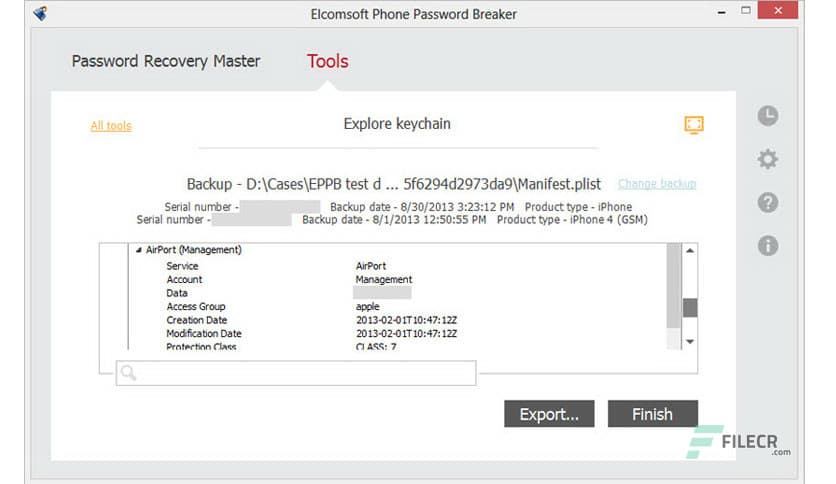Switch to Password Recovery Master tab
Image resolution: width=836 pixels, height=484 pixels.
coord(166,61)
